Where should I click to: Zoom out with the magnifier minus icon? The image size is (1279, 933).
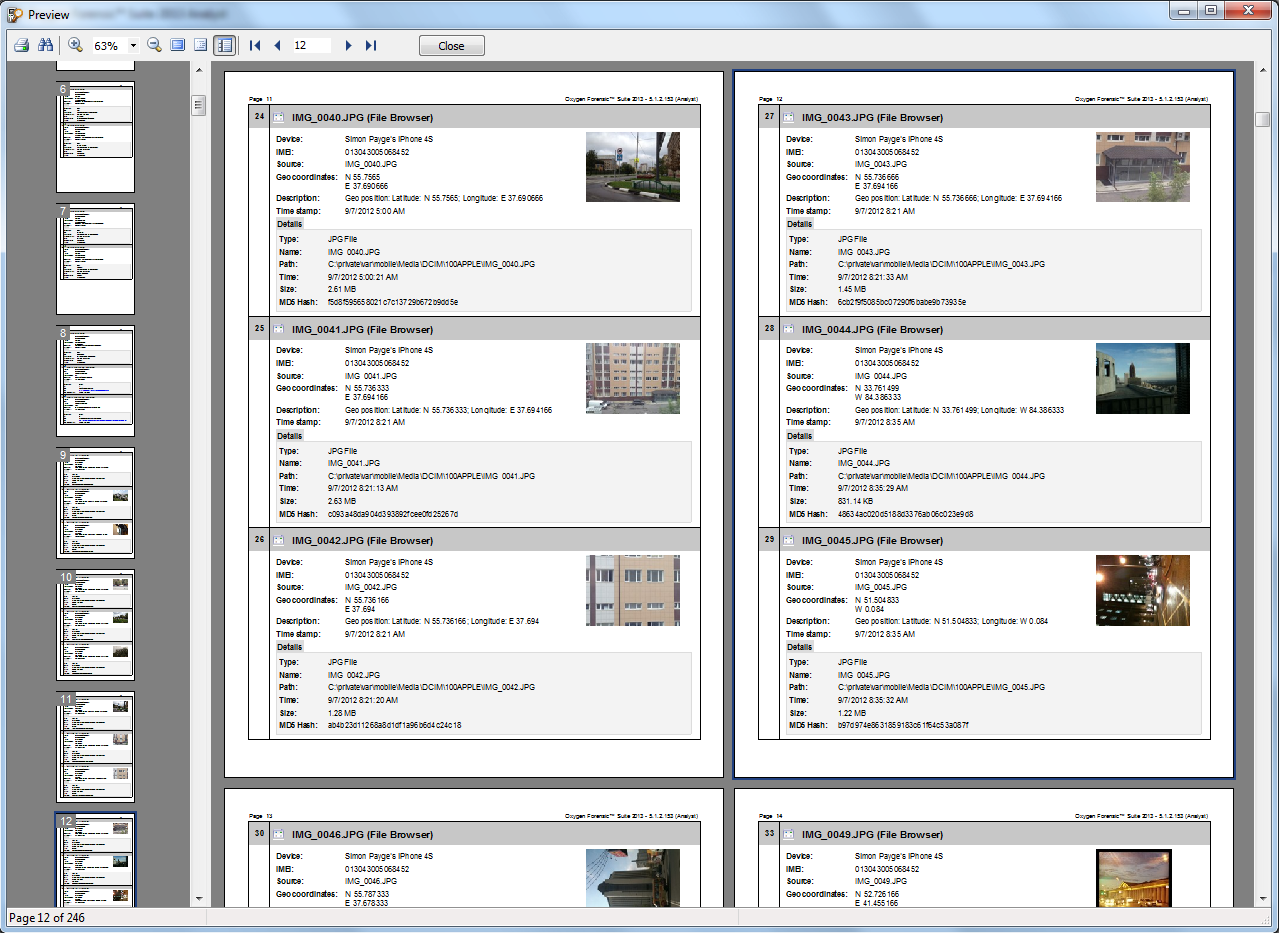tap(155, 46)
